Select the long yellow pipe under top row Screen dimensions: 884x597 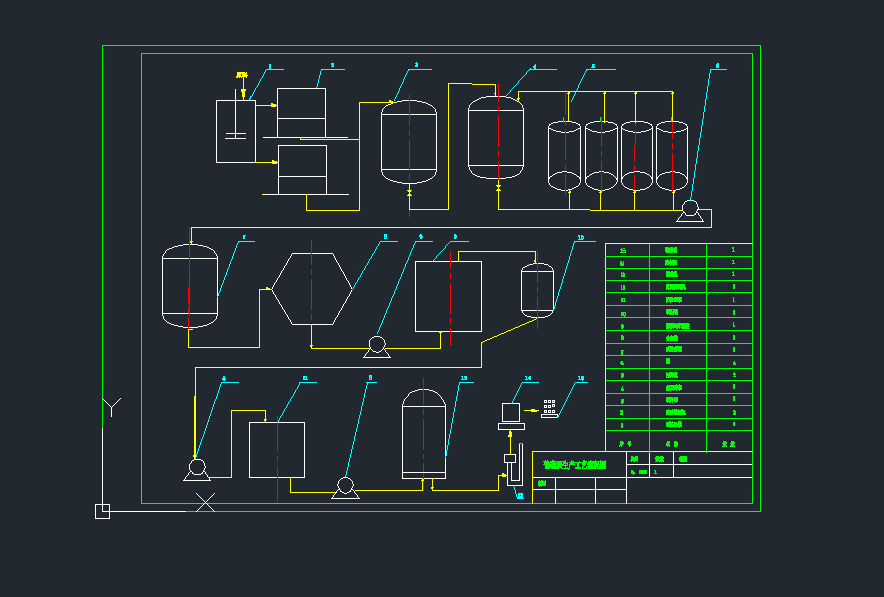click(451, 227)
